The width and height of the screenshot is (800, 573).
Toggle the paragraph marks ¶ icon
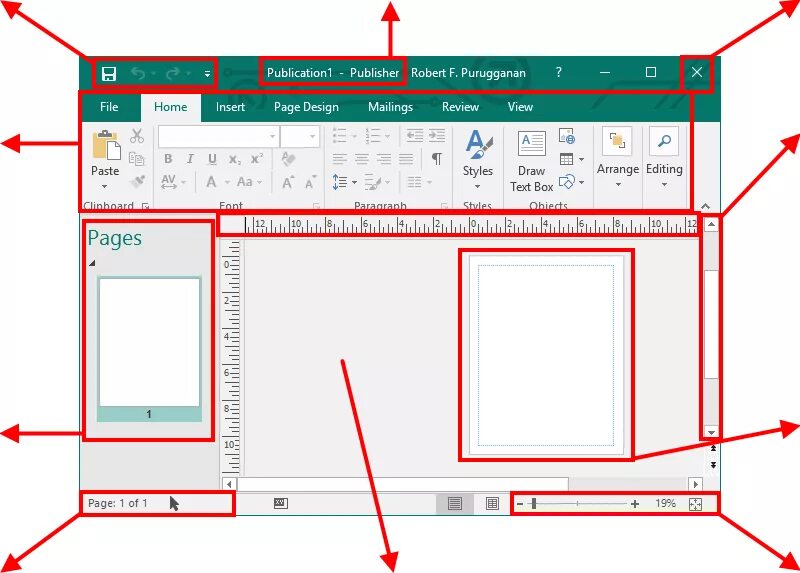point(437,159)
